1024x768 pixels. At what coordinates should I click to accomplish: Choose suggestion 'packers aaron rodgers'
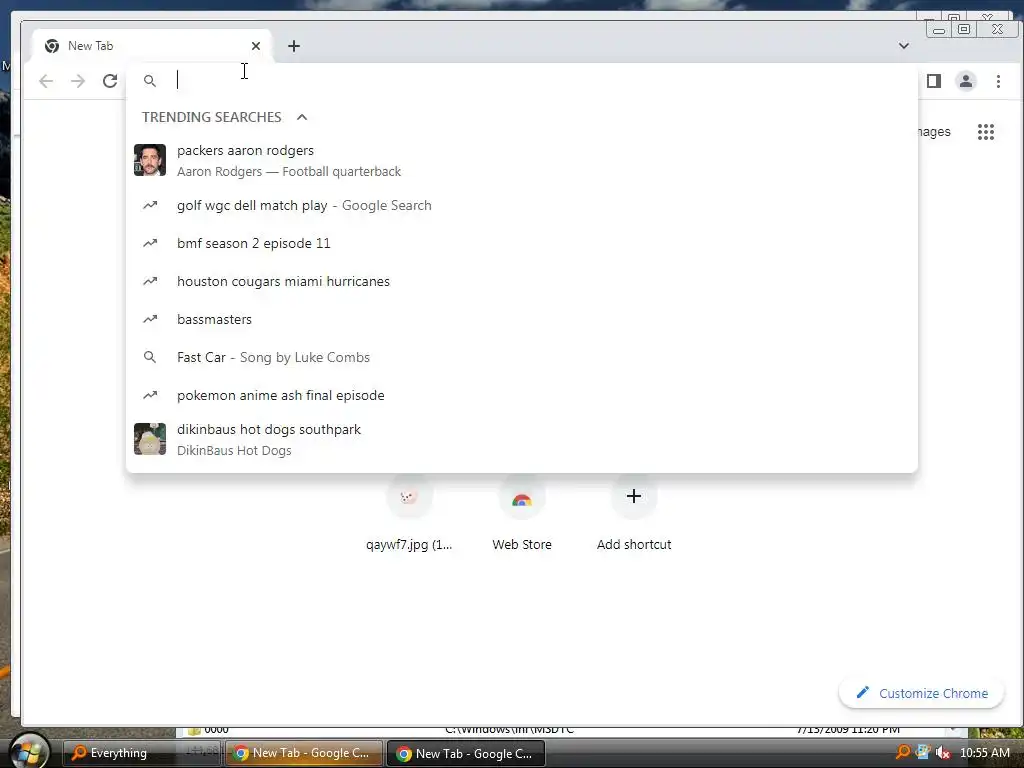pyautogui.click(x=521, y=161)
